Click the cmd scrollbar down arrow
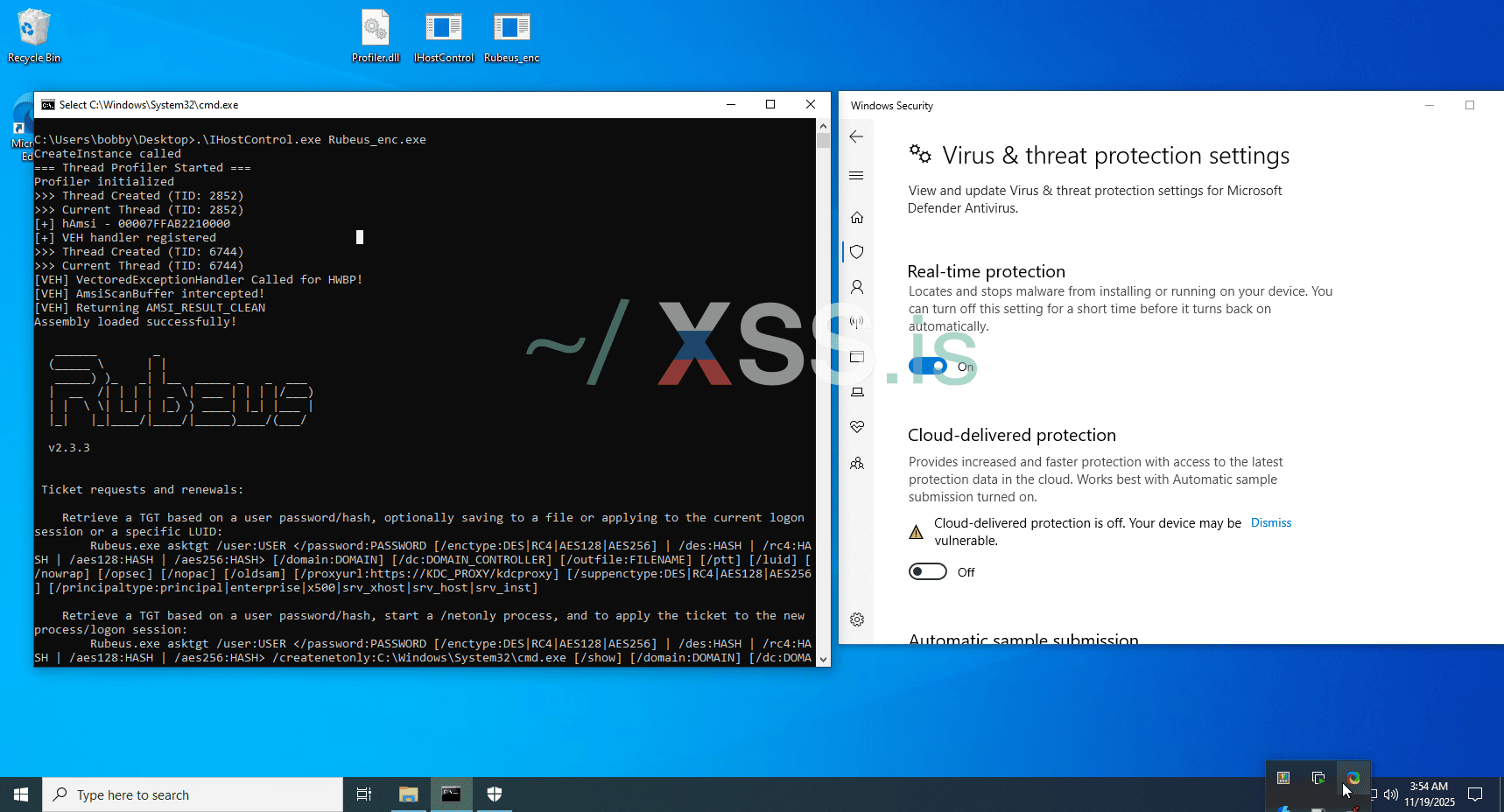Image resolution: width=1504 pixels, height=812 pixels. coord(823,660)
